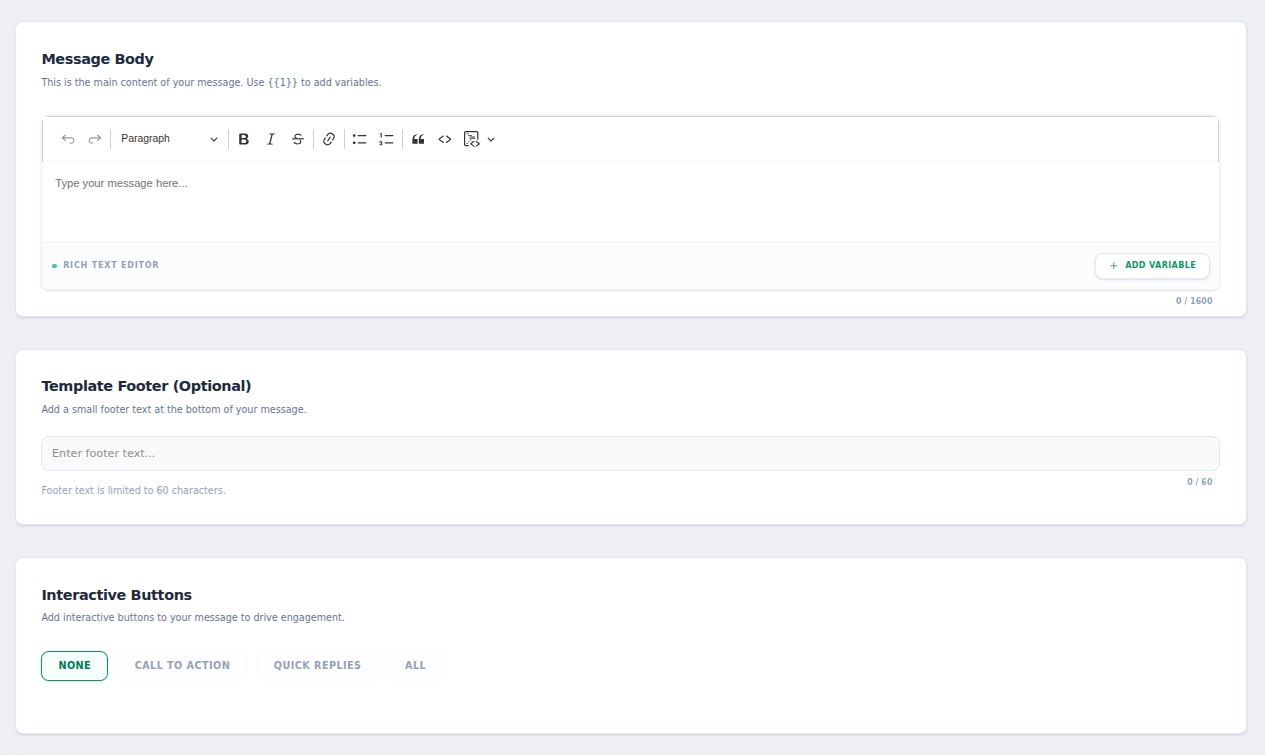
Task: Click the footer 60 characters limit hint
Action: [134, 491]
